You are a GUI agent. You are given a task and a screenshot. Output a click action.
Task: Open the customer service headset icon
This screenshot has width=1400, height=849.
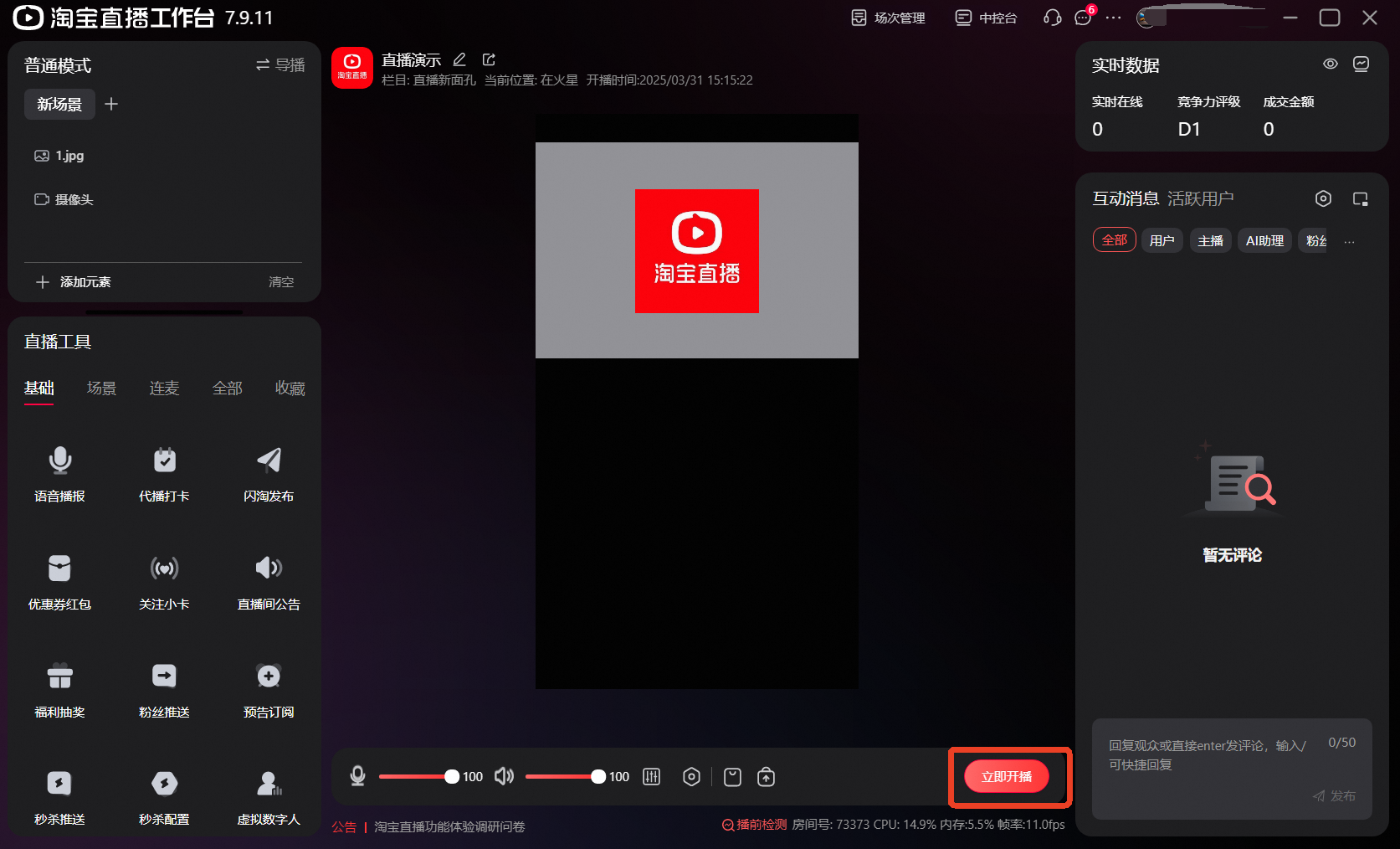(x=1052, y=18)
